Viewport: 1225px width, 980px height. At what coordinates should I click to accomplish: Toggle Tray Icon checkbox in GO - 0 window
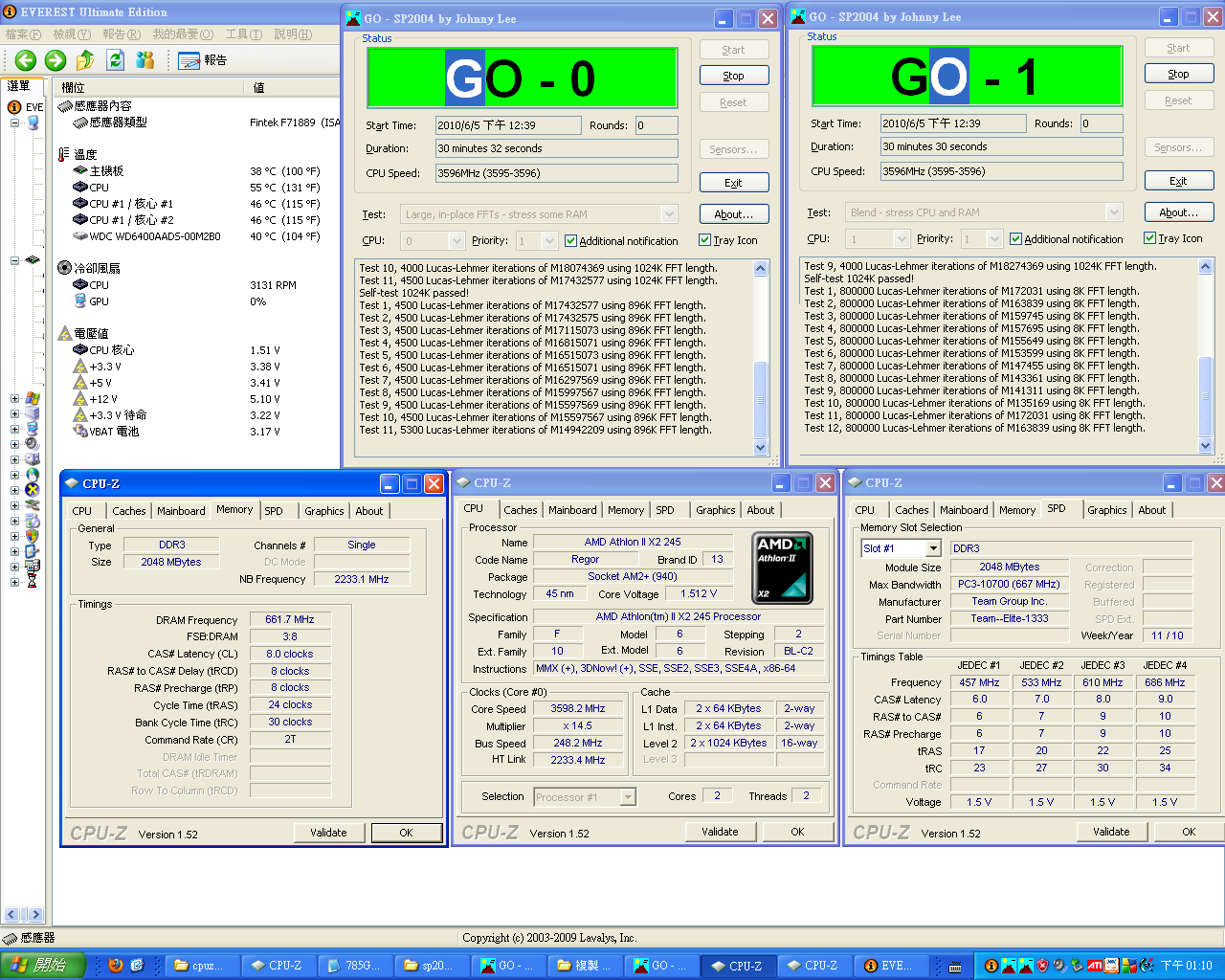point(704,240)
